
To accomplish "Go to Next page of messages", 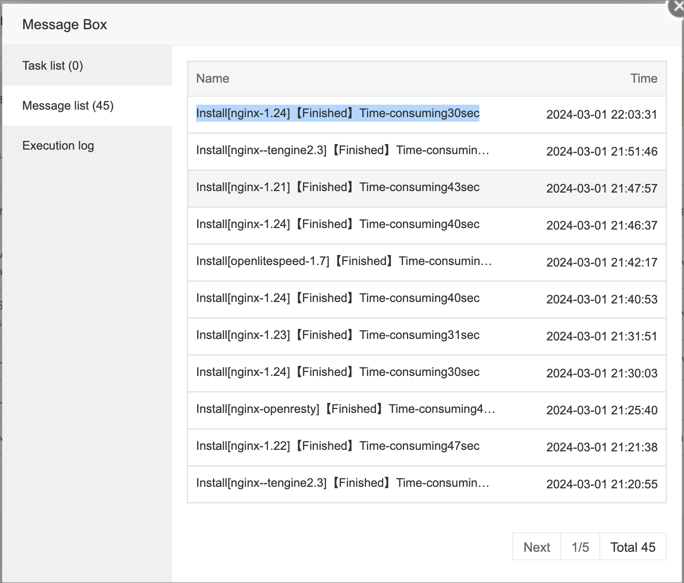I will point(536,547).
